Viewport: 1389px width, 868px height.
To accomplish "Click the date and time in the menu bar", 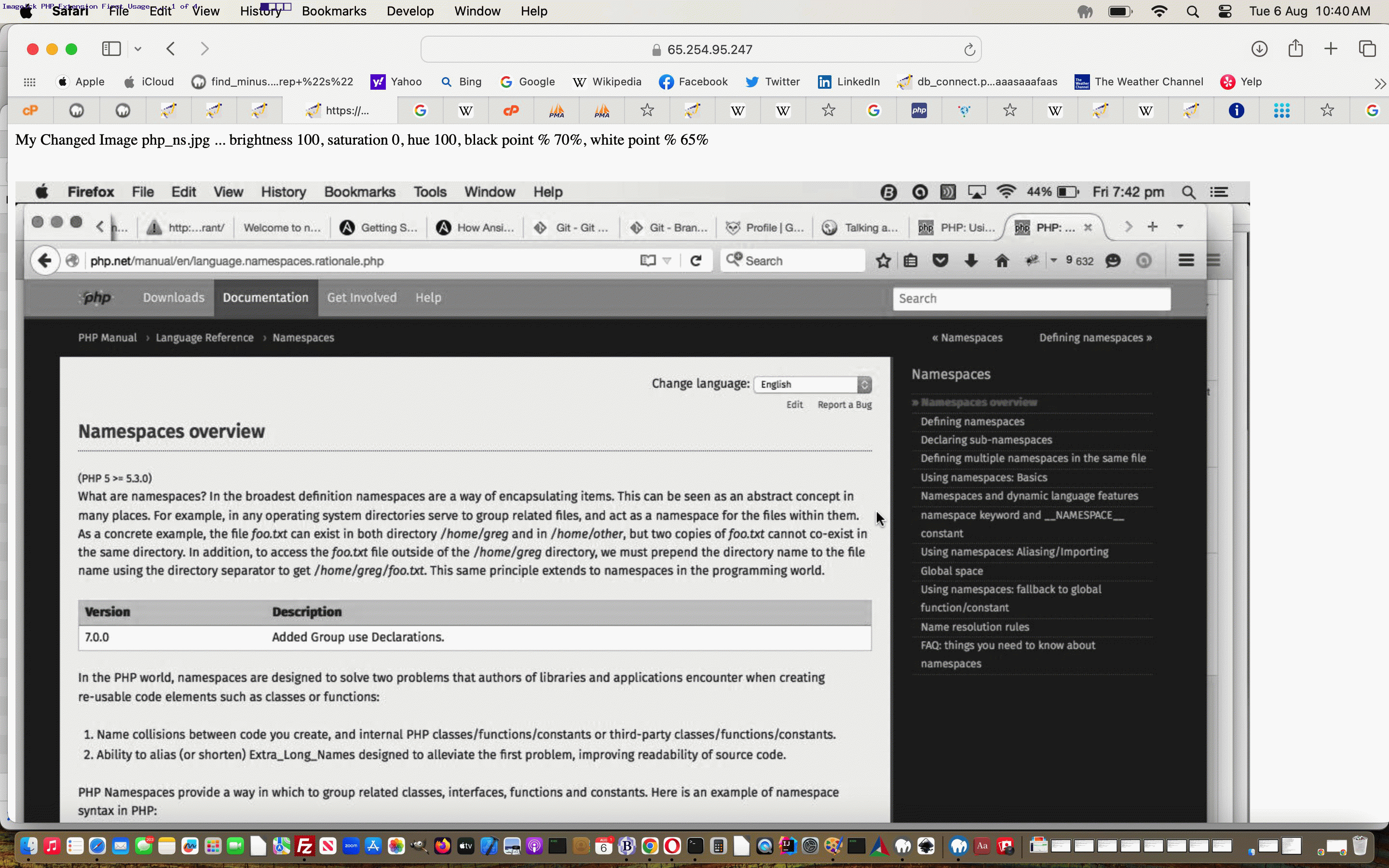I will pos(1310,11).
